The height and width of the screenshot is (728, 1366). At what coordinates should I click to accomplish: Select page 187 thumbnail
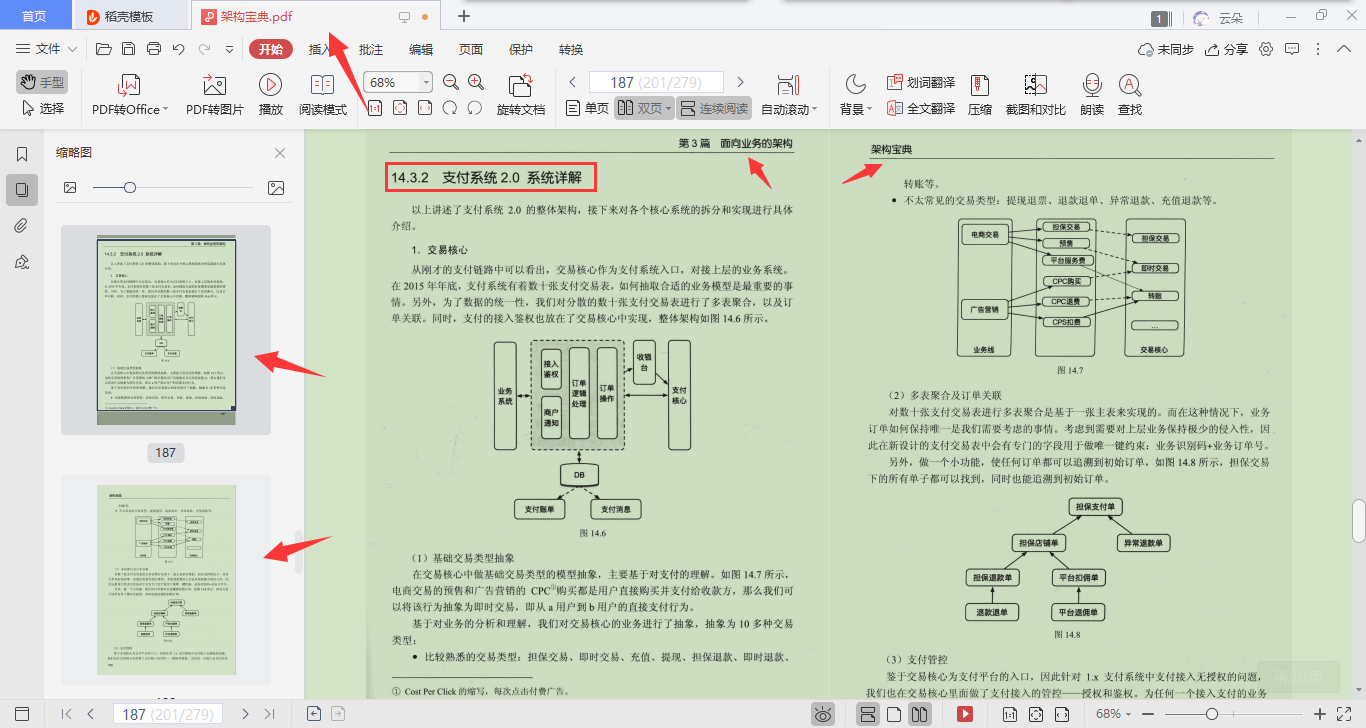pos(166,330)
